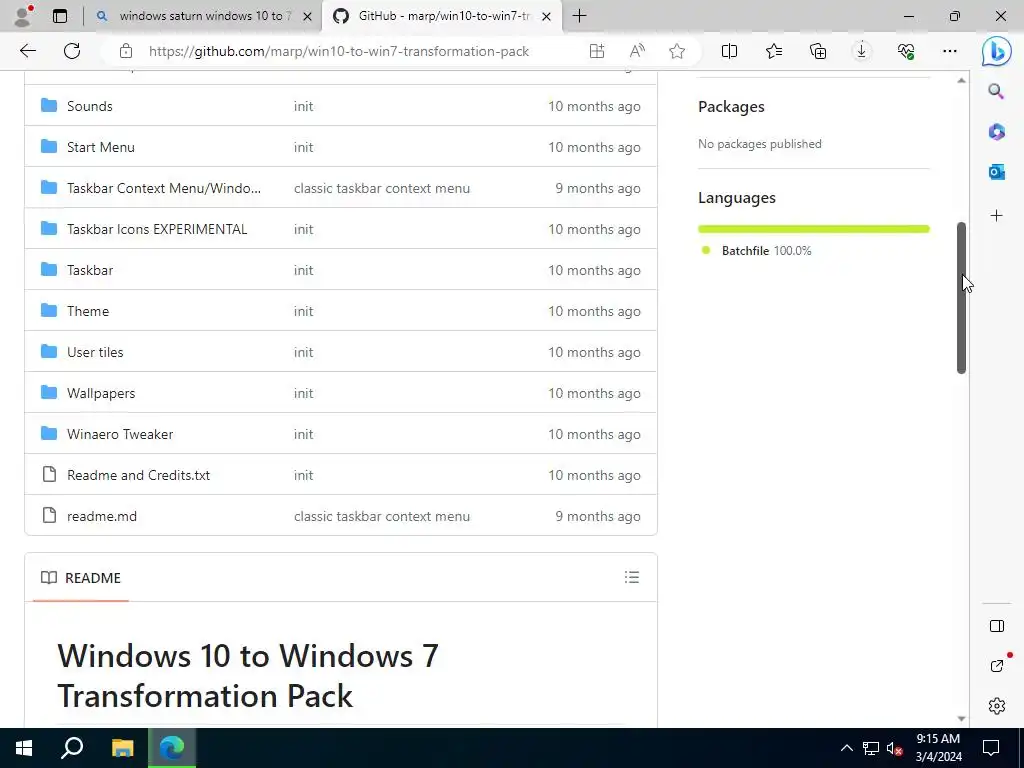Click the address bar URL
1024x768 pixels.
pos(338,51)
